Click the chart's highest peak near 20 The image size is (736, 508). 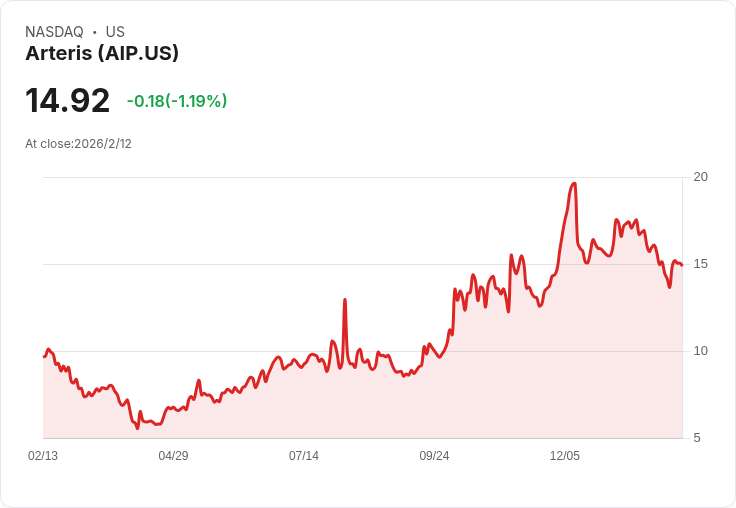(x=574, y=184)
